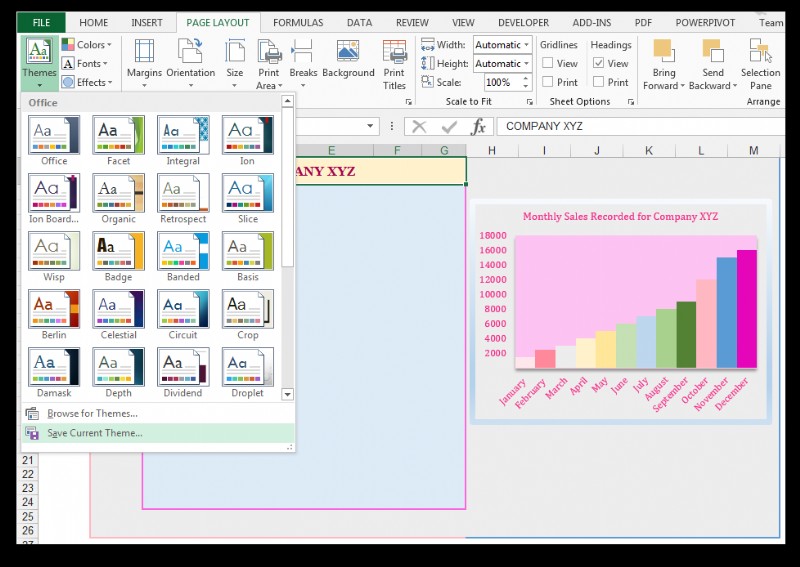
Task: Open the Bring Forward dropdown
Action: coord(663,64)
